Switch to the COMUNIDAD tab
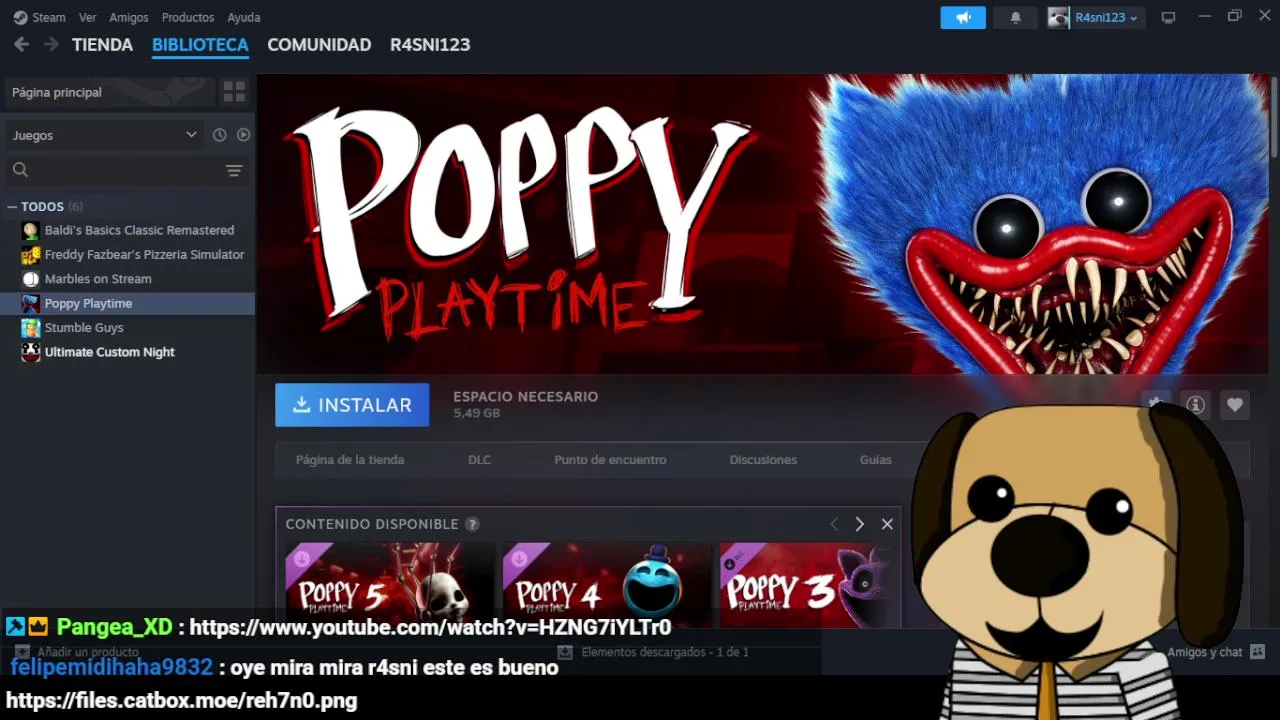Image resolution: width=1280 pixels, height=720 pixels. pos(319,45)
